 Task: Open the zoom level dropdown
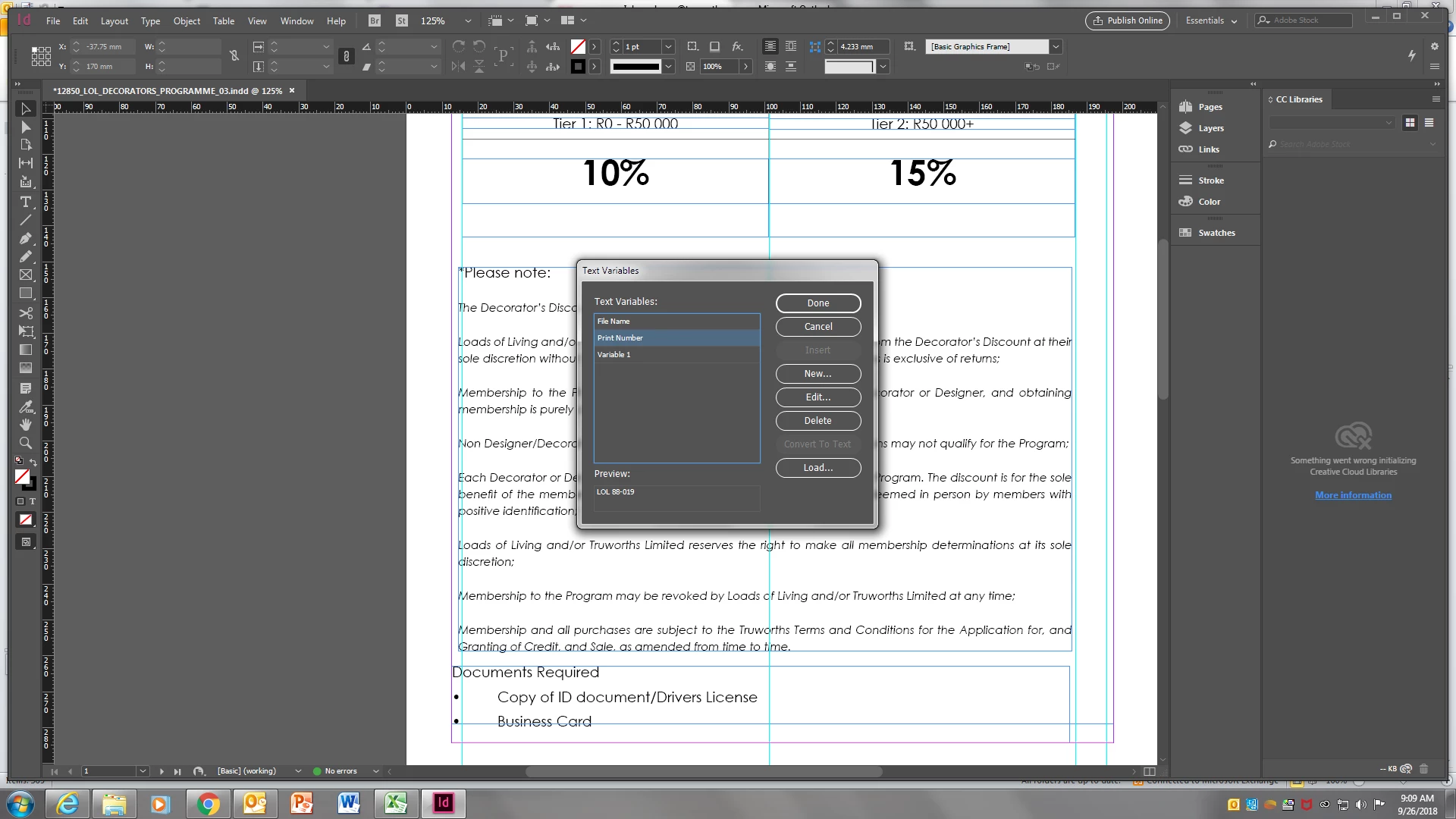click(467, 21)
